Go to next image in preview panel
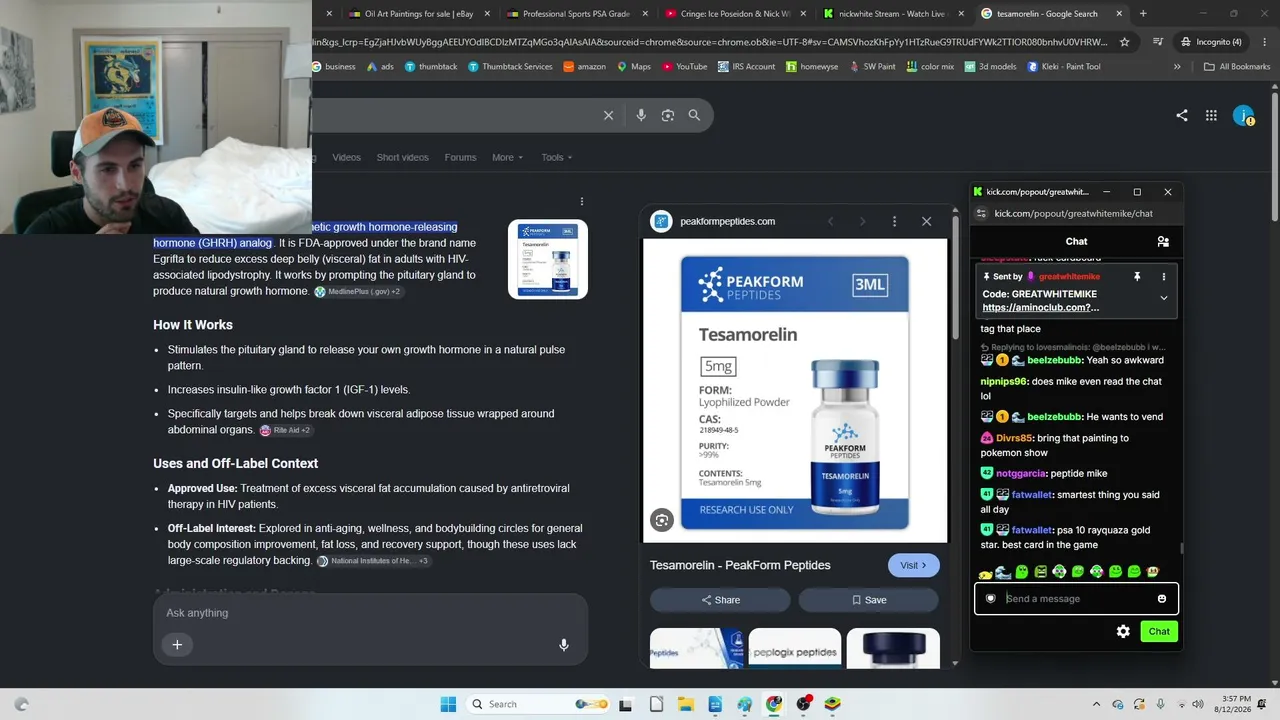This screenshot has width=1280, height=720. click(x=862, y=221)
